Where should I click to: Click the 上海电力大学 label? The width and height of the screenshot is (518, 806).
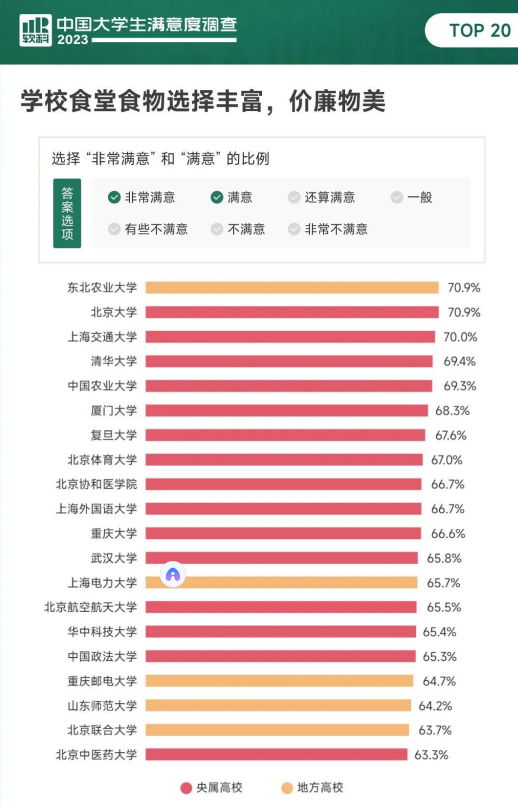point(102,583)
